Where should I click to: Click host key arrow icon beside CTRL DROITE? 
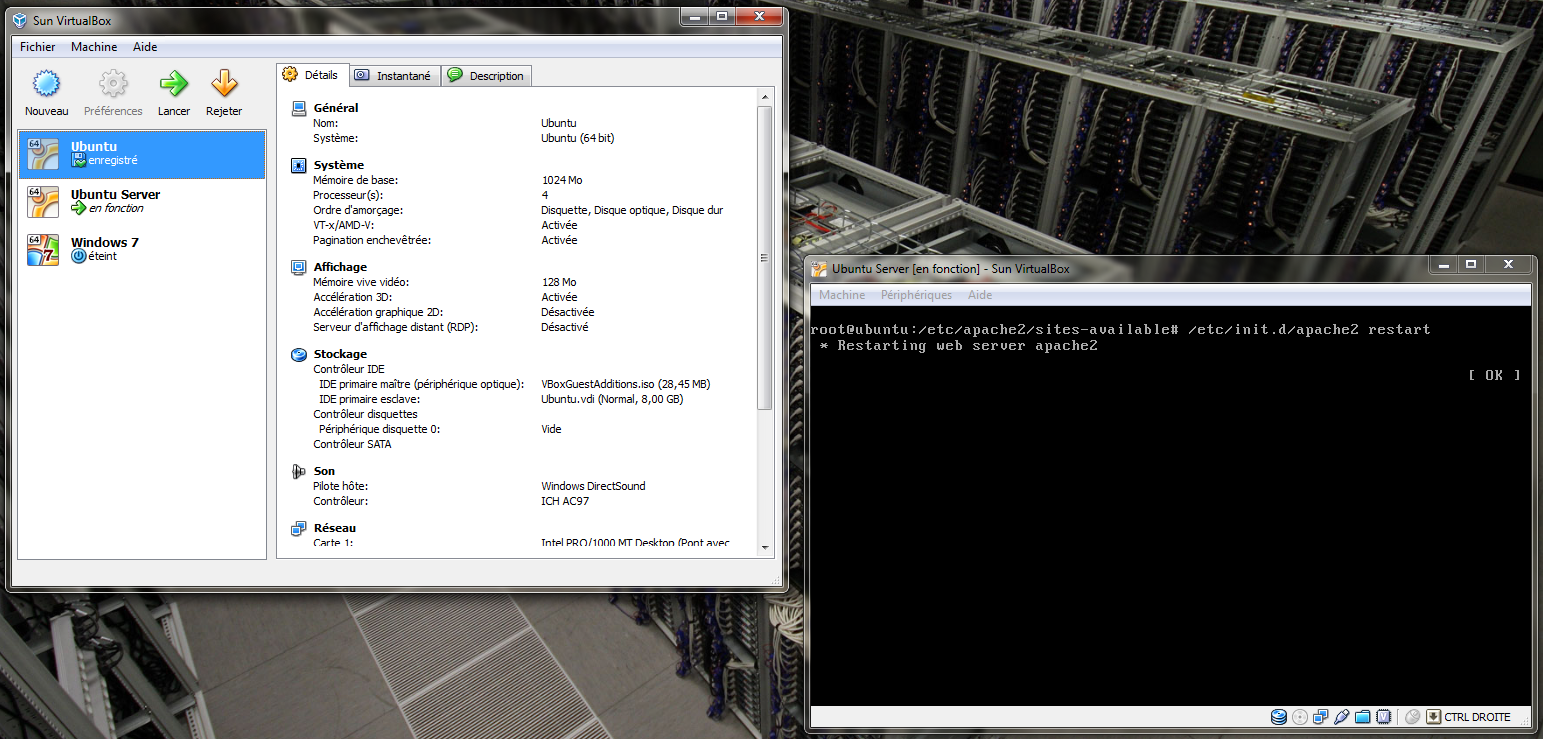pos(1433,717)
